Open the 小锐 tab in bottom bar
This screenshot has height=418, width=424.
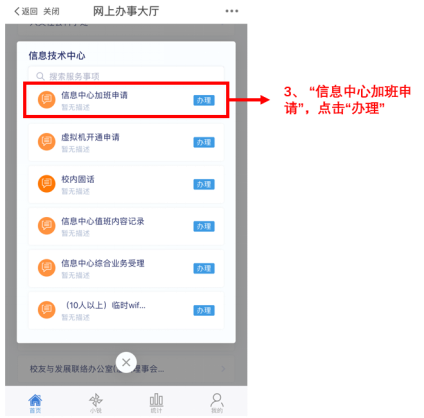click(x=96, y=403)
